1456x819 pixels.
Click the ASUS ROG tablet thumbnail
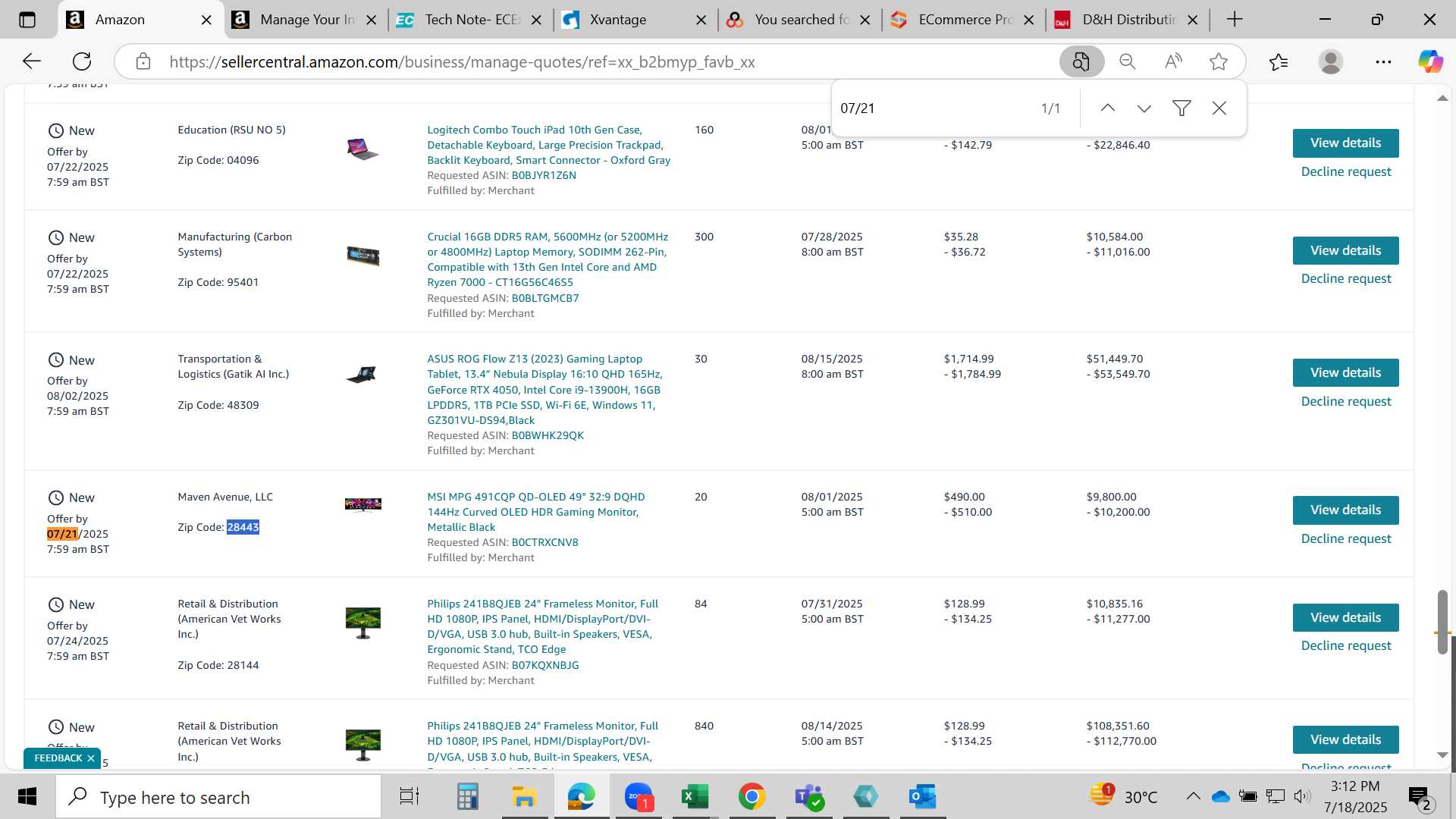[x=361, y=375]
